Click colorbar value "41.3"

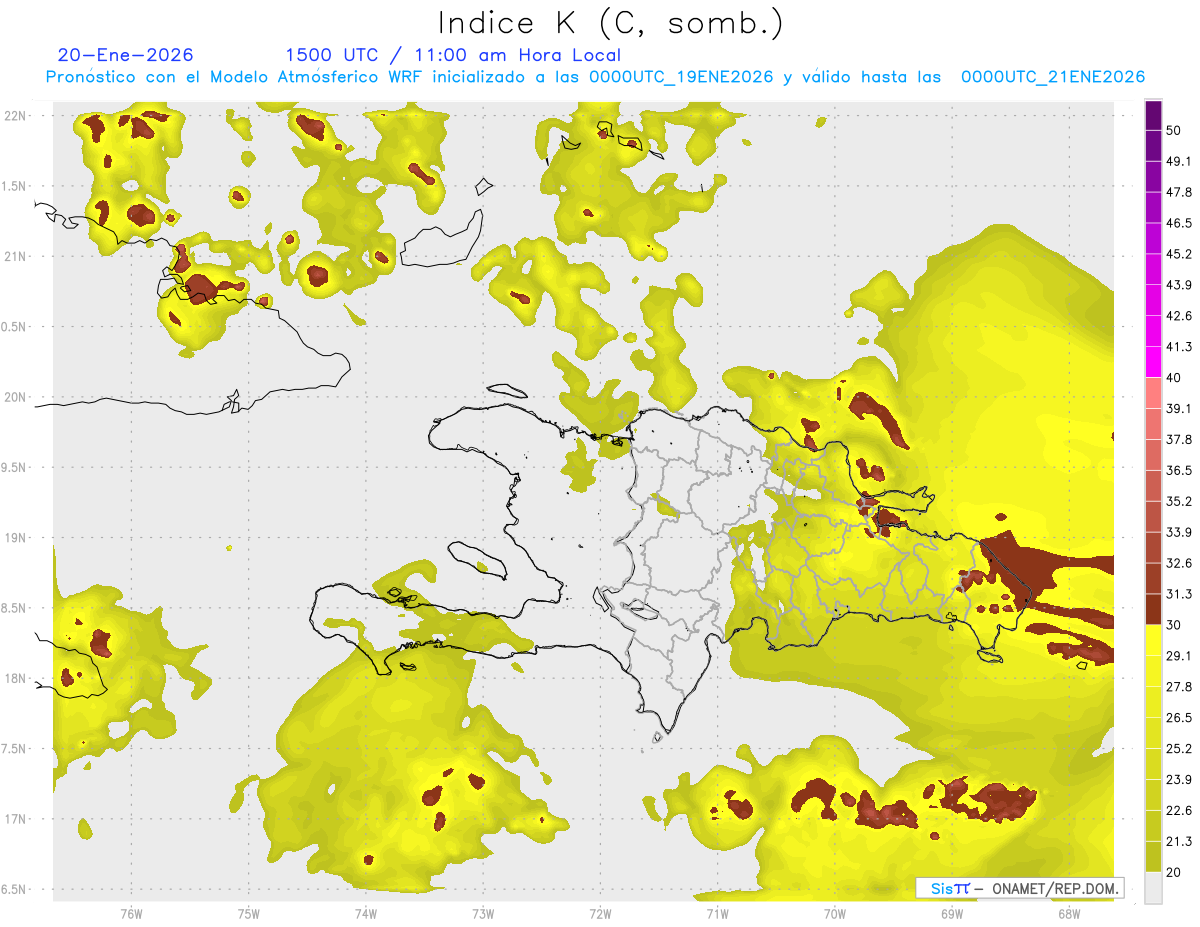coord(1179,347)
